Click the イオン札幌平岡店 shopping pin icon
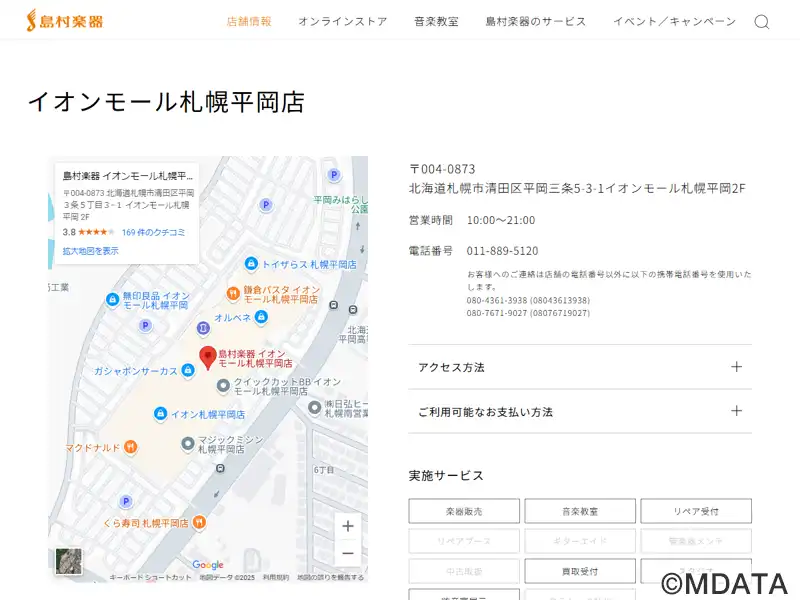800x600 pixels. [x=160, y=413]
